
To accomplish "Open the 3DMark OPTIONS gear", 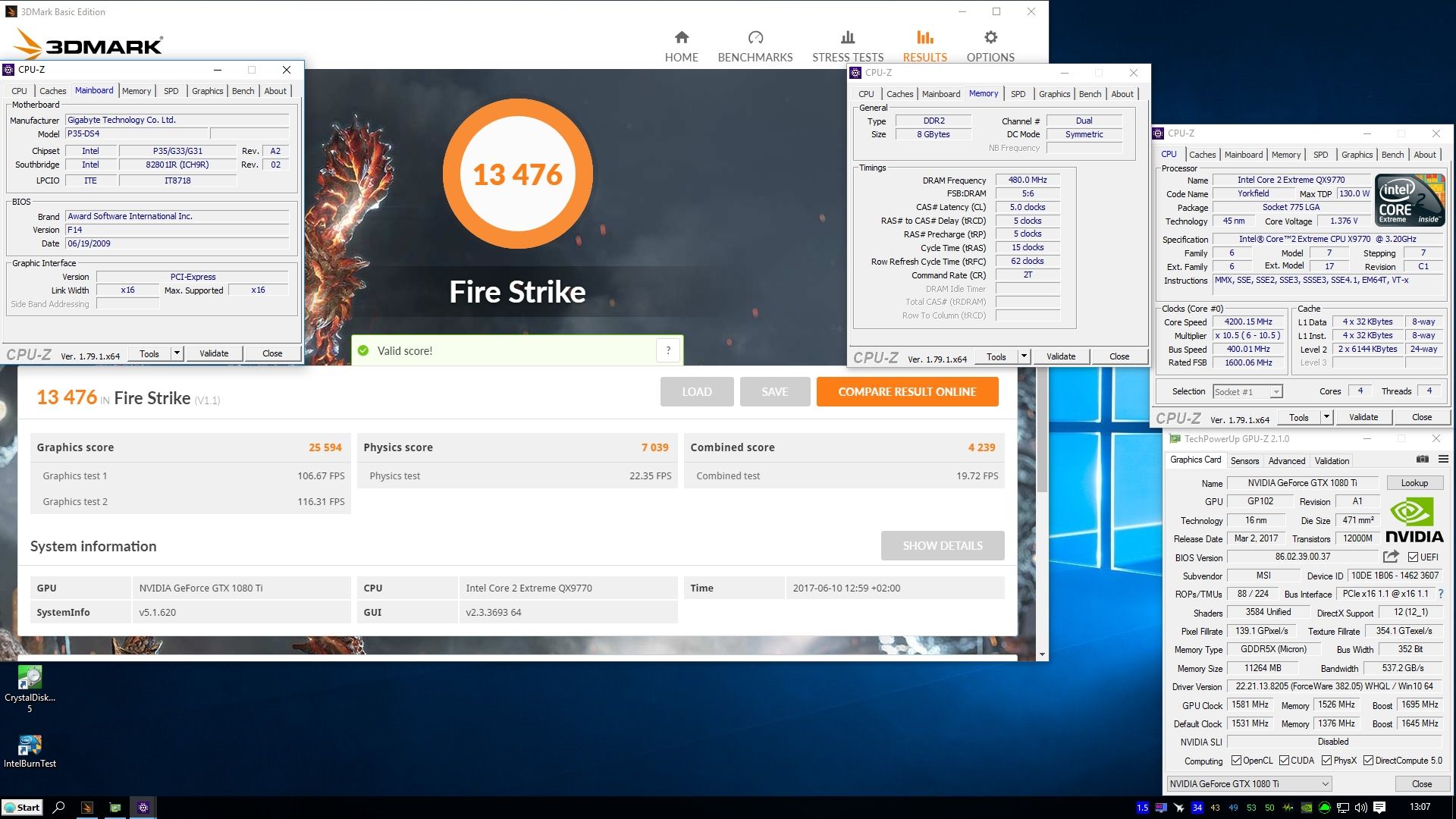I will click(x=990, y=38).
